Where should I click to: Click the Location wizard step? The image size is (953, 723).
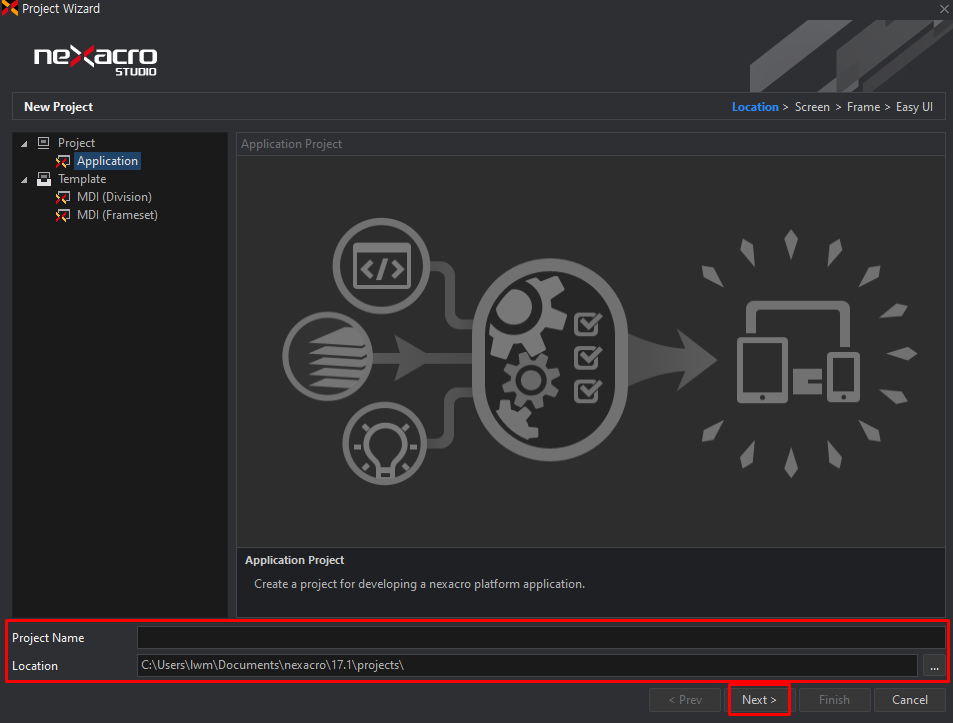755,107
